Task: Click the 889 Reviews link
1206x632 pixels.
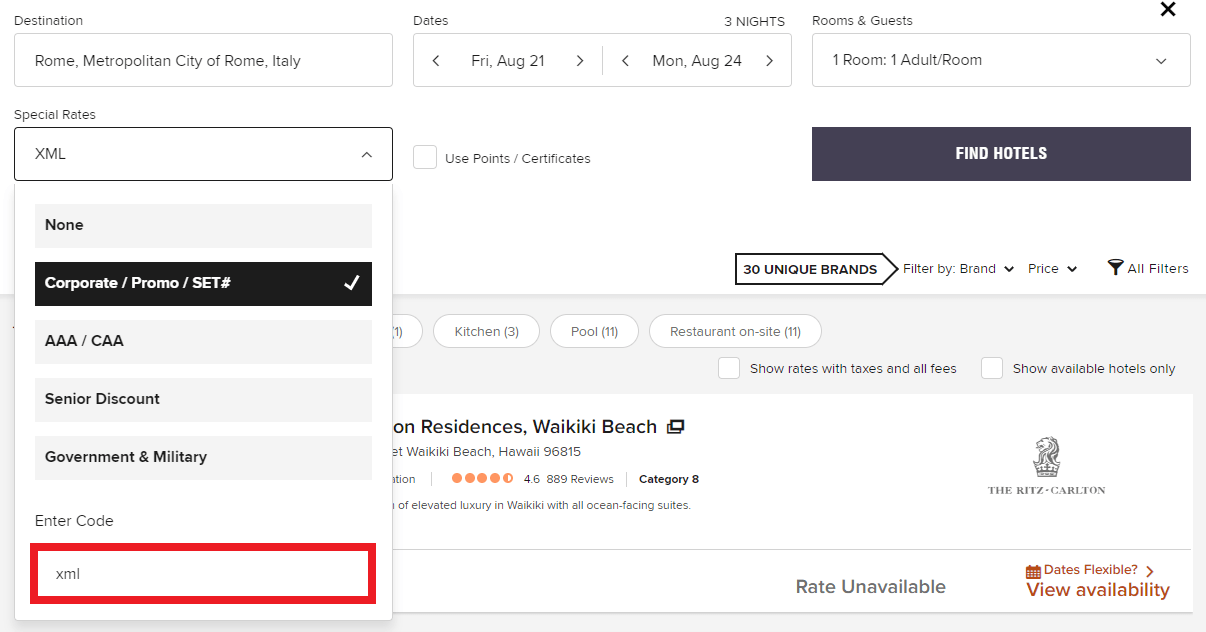Action: tap(580, 479)
